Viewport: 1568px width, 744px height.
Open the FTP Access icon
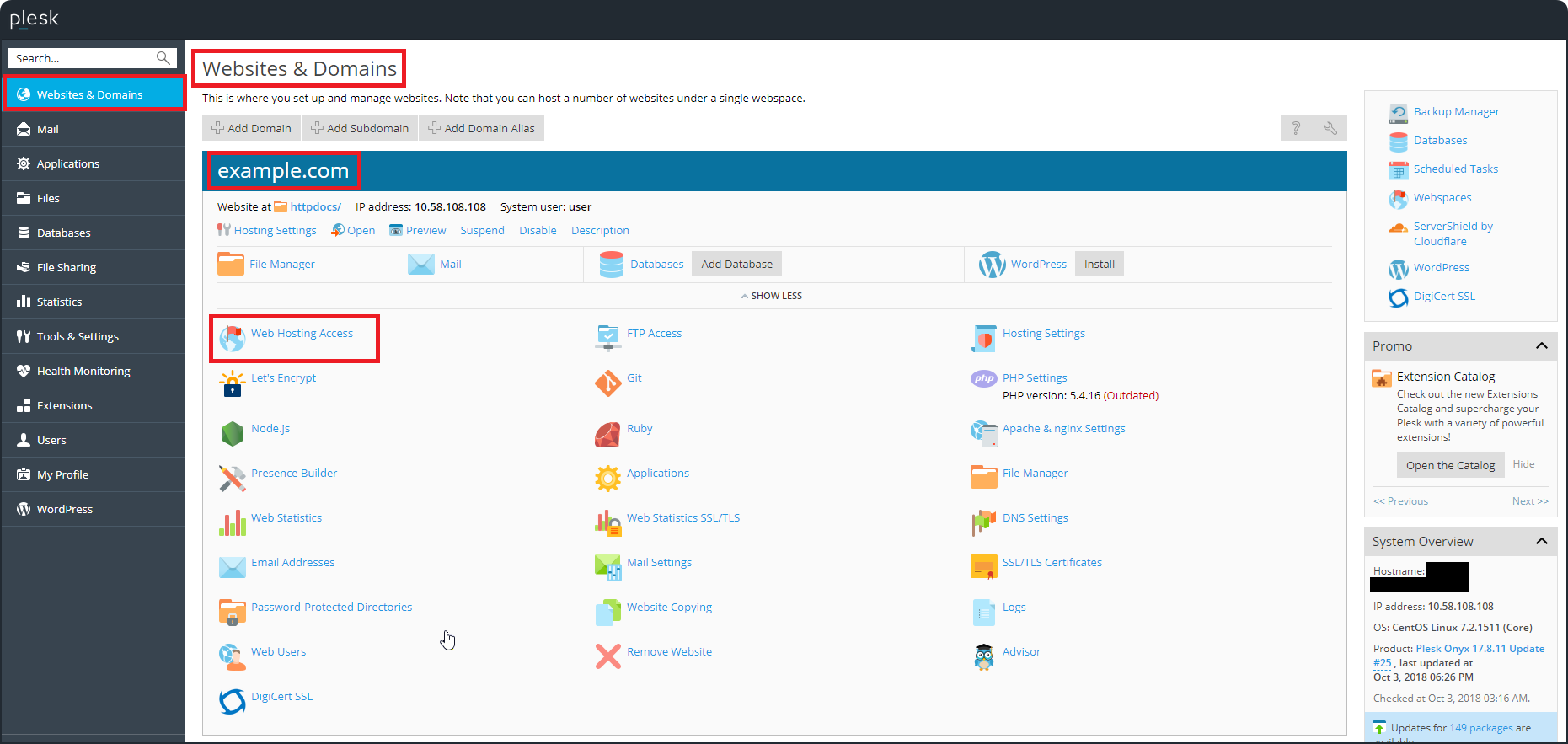(607, 338)
